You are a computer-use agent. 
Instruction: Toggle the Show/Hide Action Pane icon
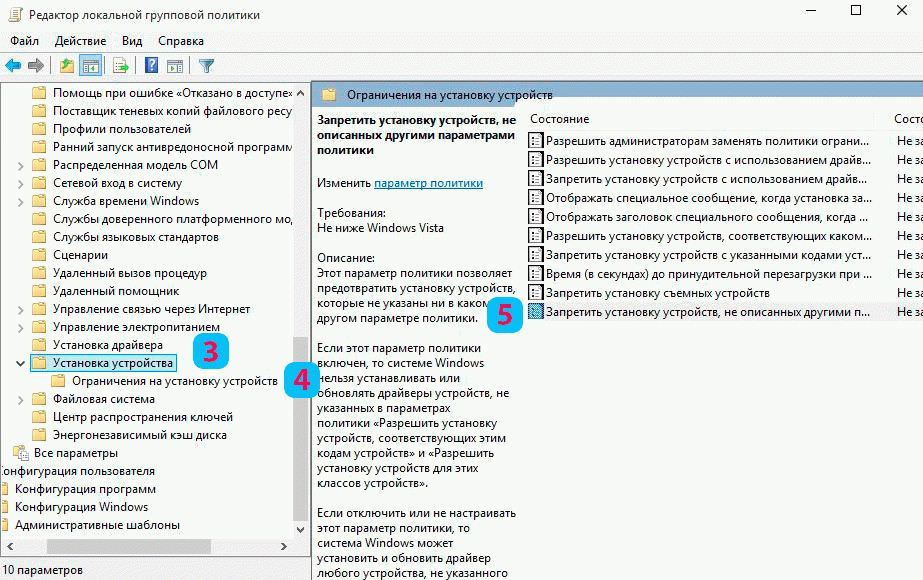175,66
